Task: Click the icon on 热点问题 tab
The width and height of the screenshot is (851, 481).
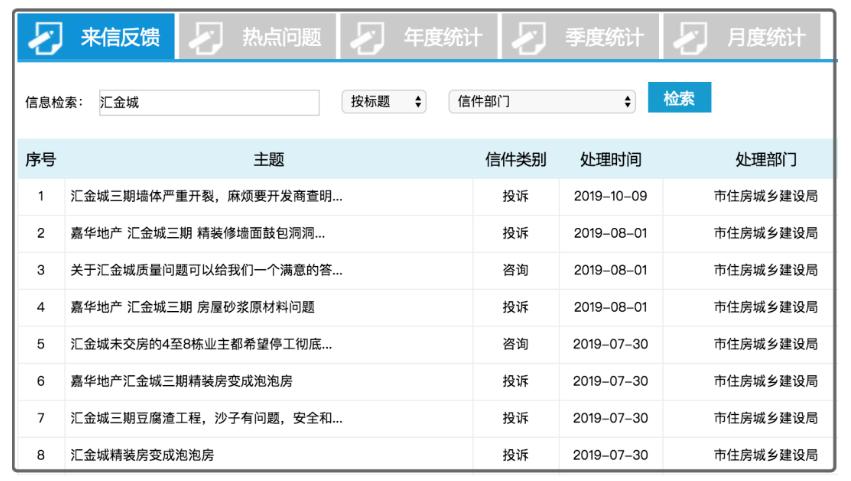Action: click(x=206, y=37)
